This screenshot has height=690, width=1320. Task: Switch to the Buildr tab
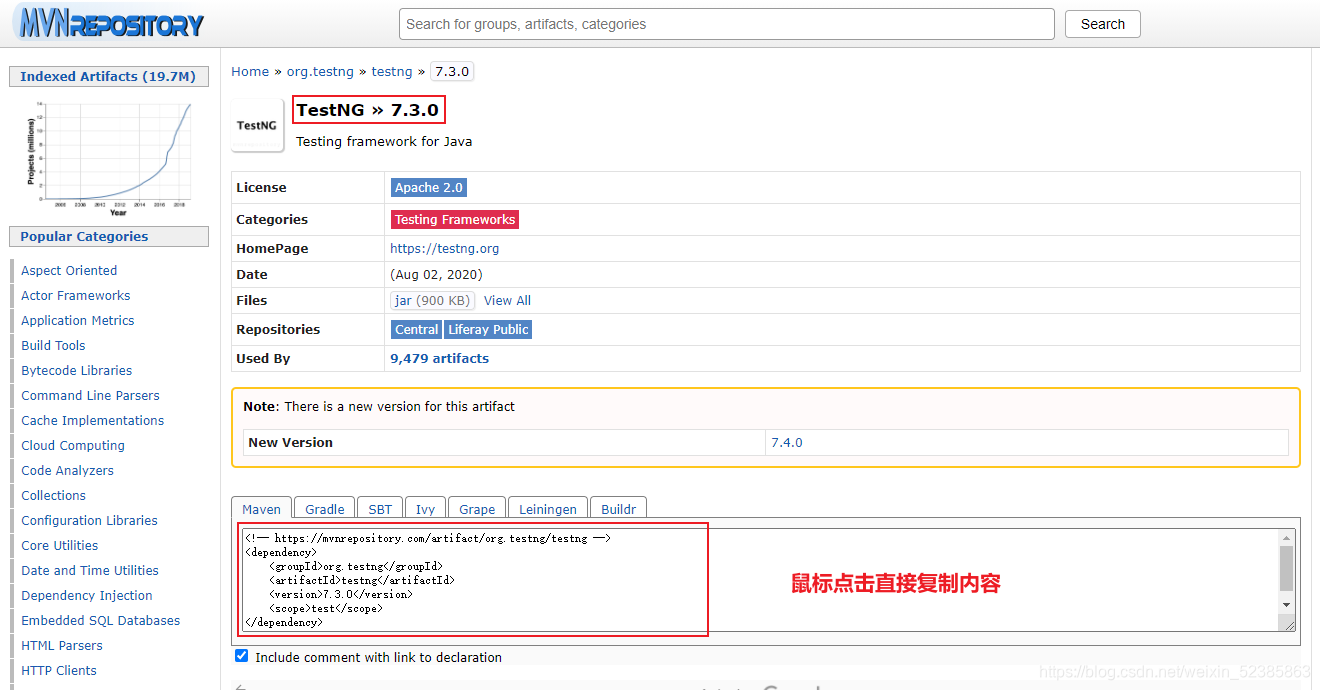coord(618,508)
